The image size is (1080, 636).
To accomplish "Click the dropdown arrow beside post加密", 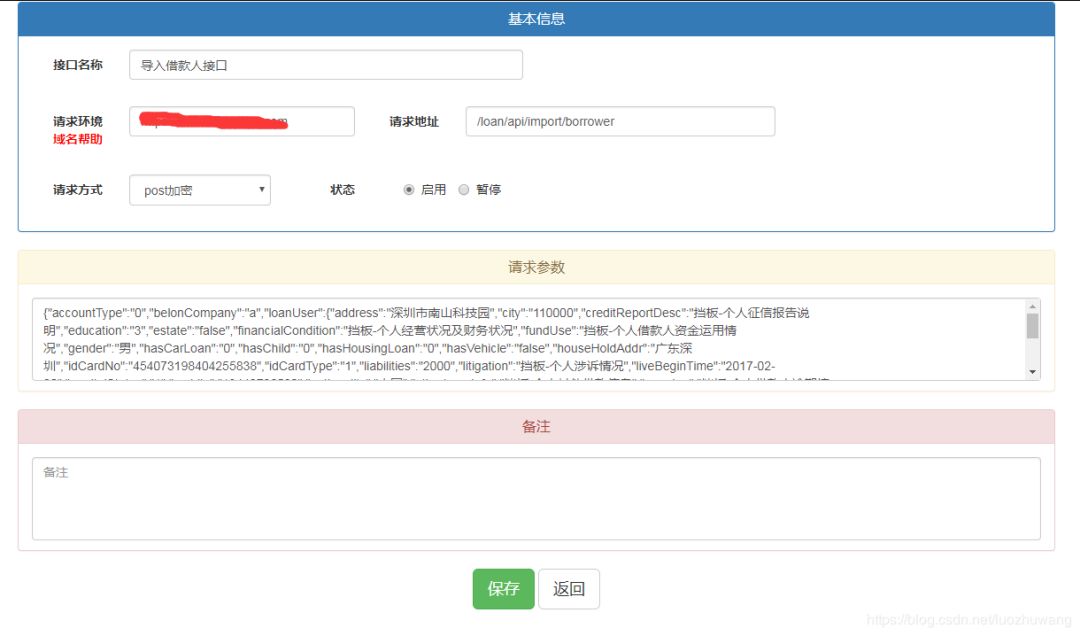I will (x=261, y=189).
